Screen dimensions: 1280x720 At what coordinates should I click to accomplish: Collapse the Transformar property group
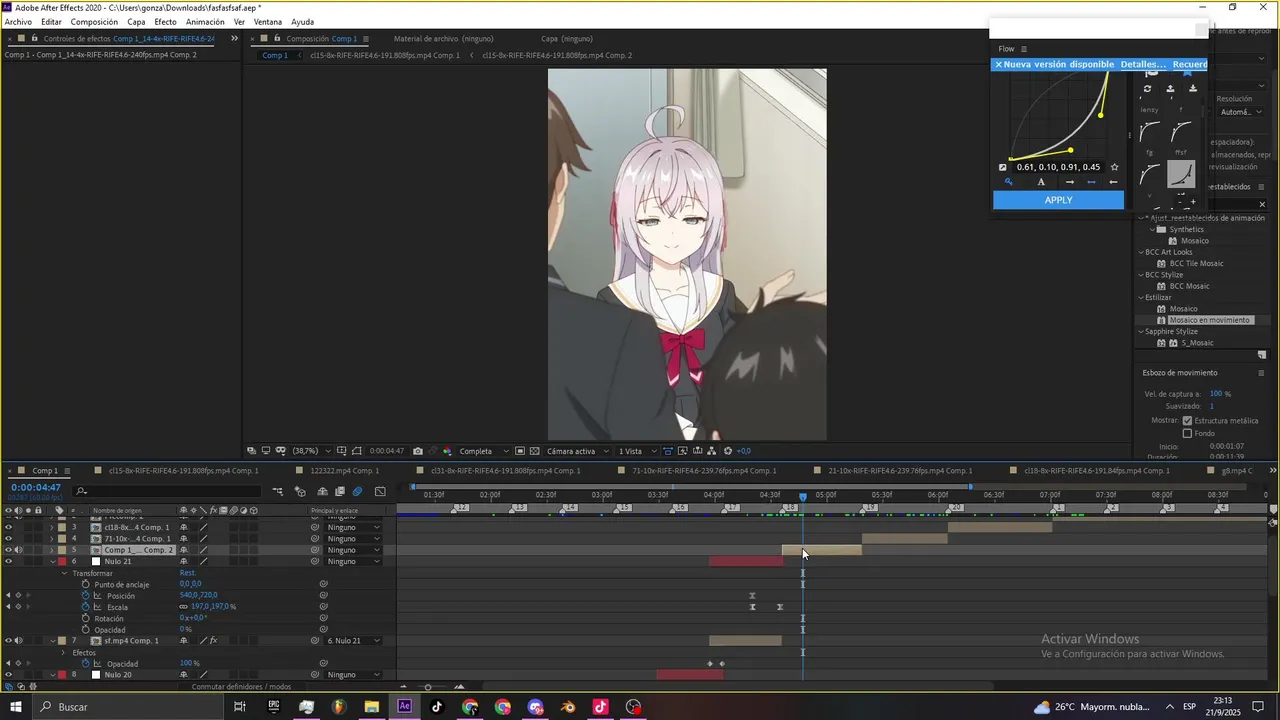tap(64, 573)
